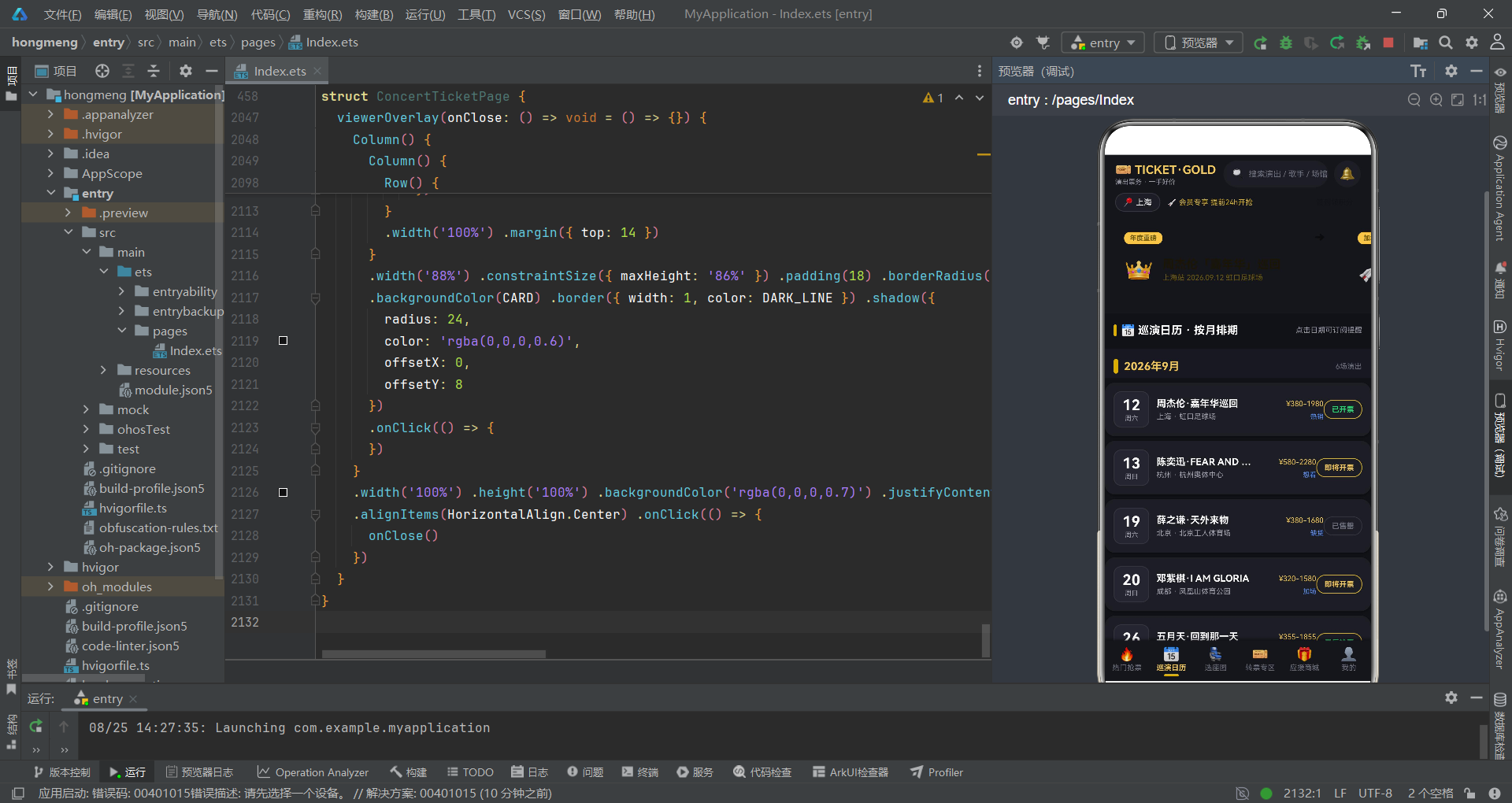Screen dimensions: 1512x803
Task: Click the Tt font size icon in previewer
Action: 1418,71
